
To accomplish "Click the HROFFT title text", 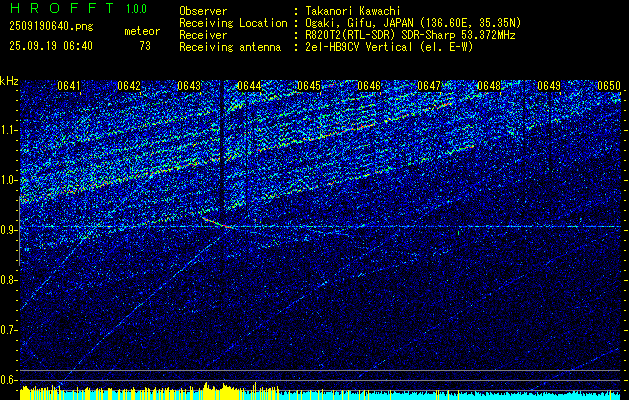I will point(62,8).
